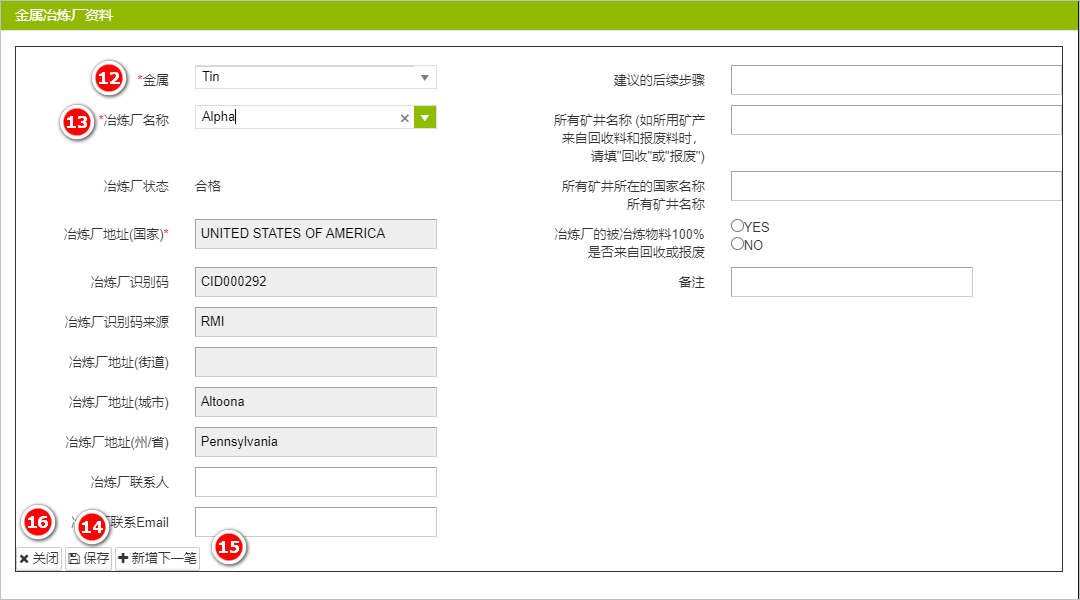Click the Pennsylvania state field
The height and width of the screenshot is (600, 1080).
coord(315,442)
